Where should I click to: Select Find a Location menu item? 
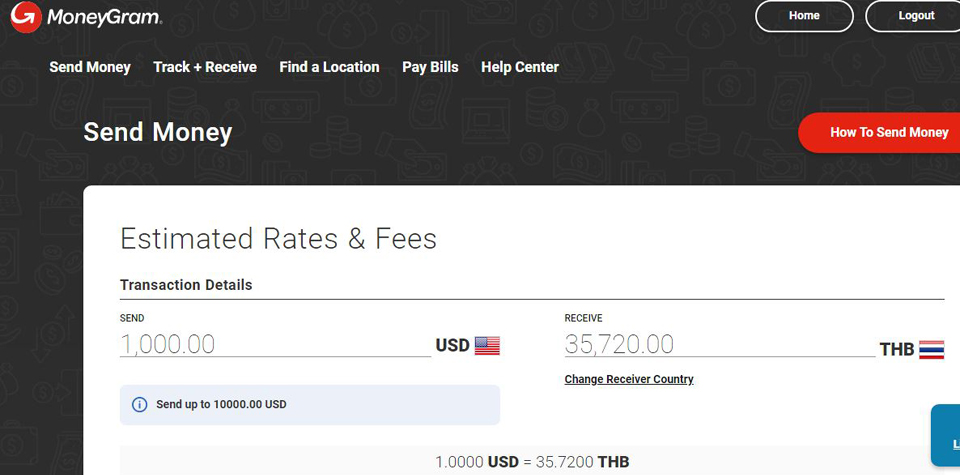329,67
